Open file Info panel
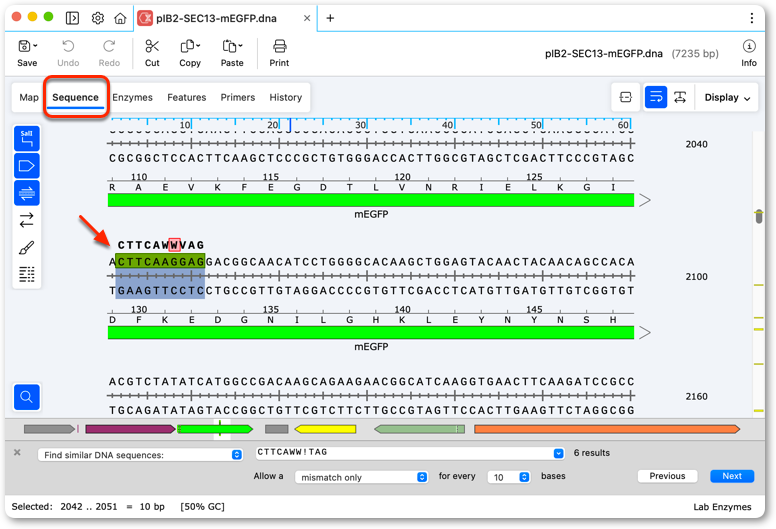776x529 pixels. 748,53
